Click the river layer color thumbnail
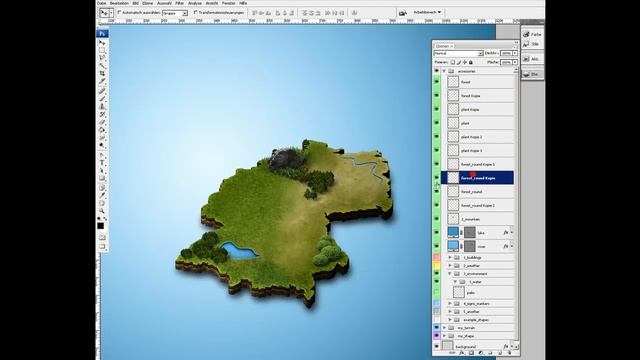The height and width of the screenshot is (360, 640). [453, 246]
